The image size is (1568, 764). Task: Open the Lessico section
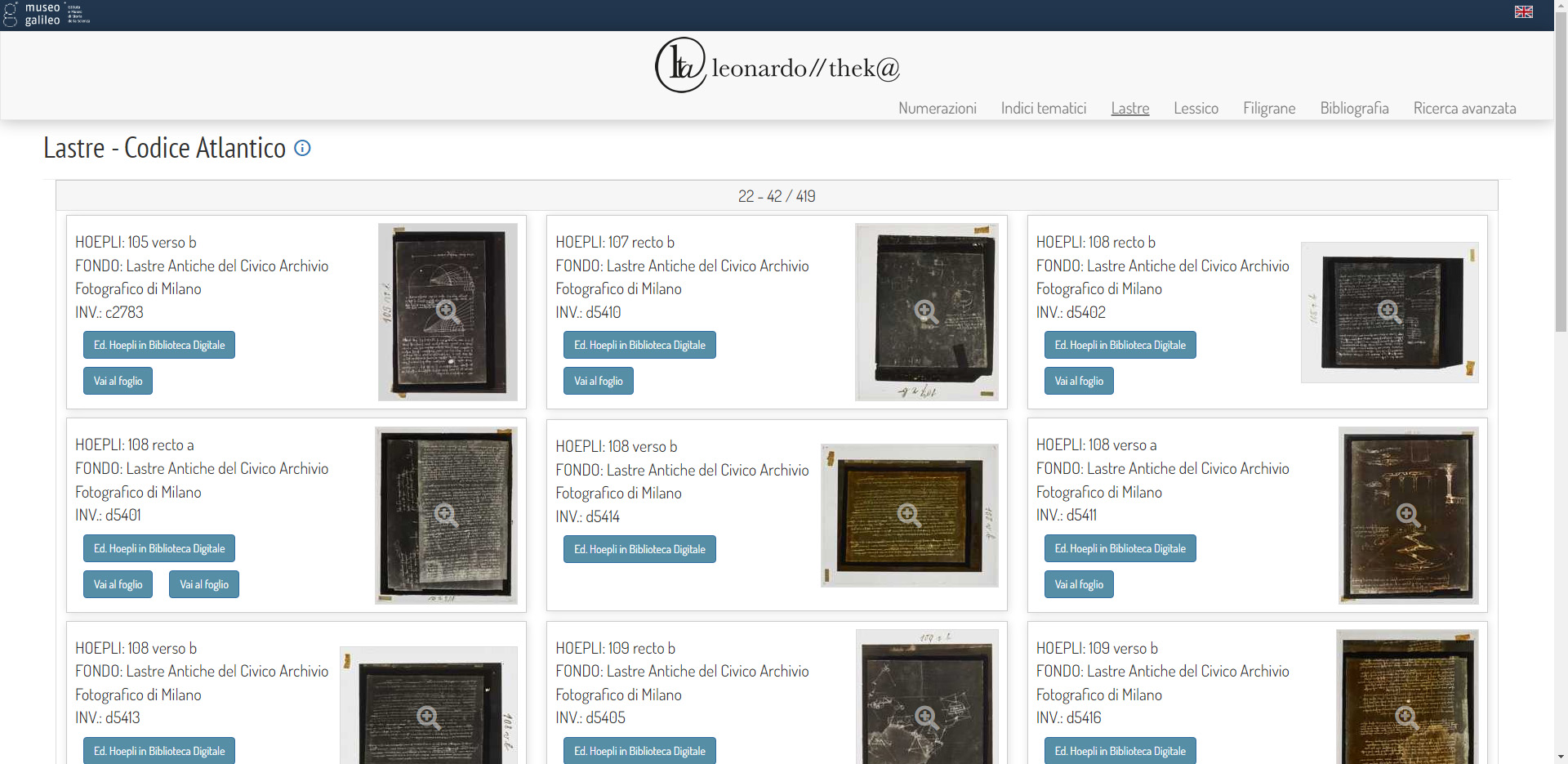1196,108
